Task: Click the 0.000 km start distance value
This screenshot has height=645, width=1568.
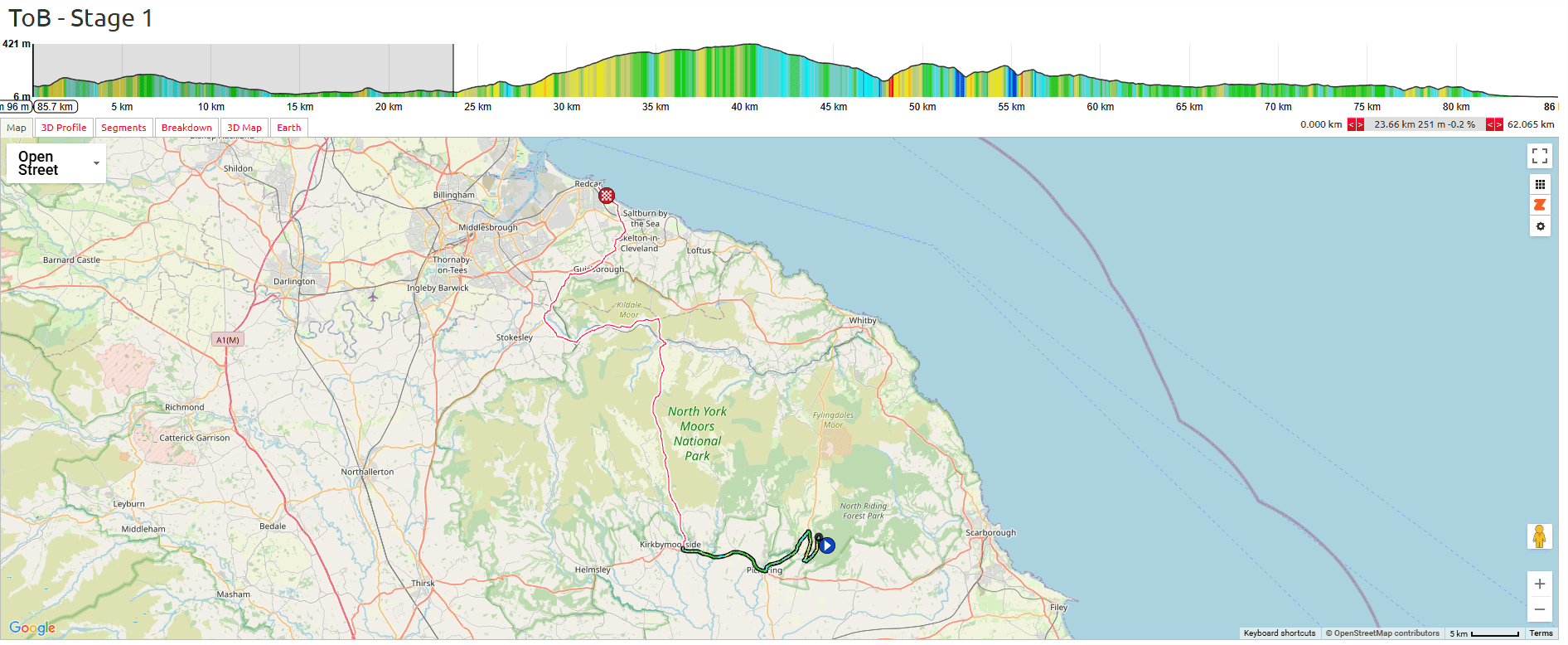Action: pos(1321,124)
